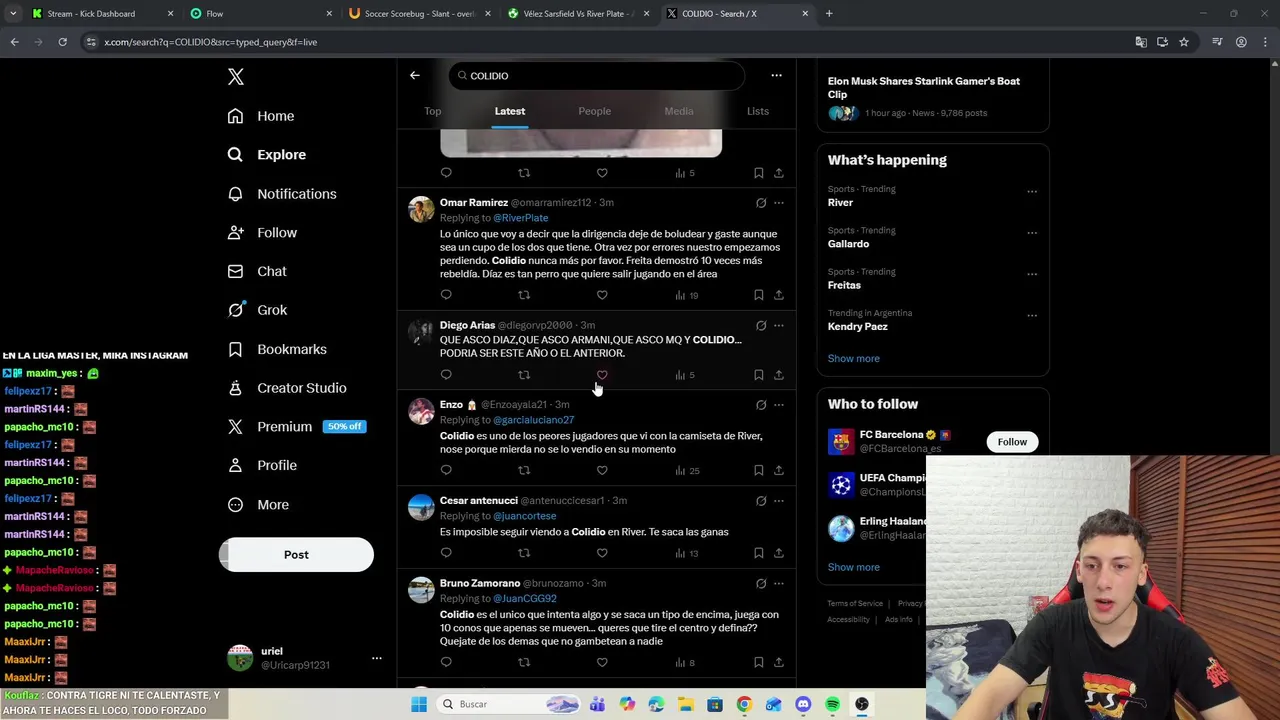Bookmark Omar Ramirez's post
Image resolution: width=1280 pixels, height=720 pixels.
[759, 295]
